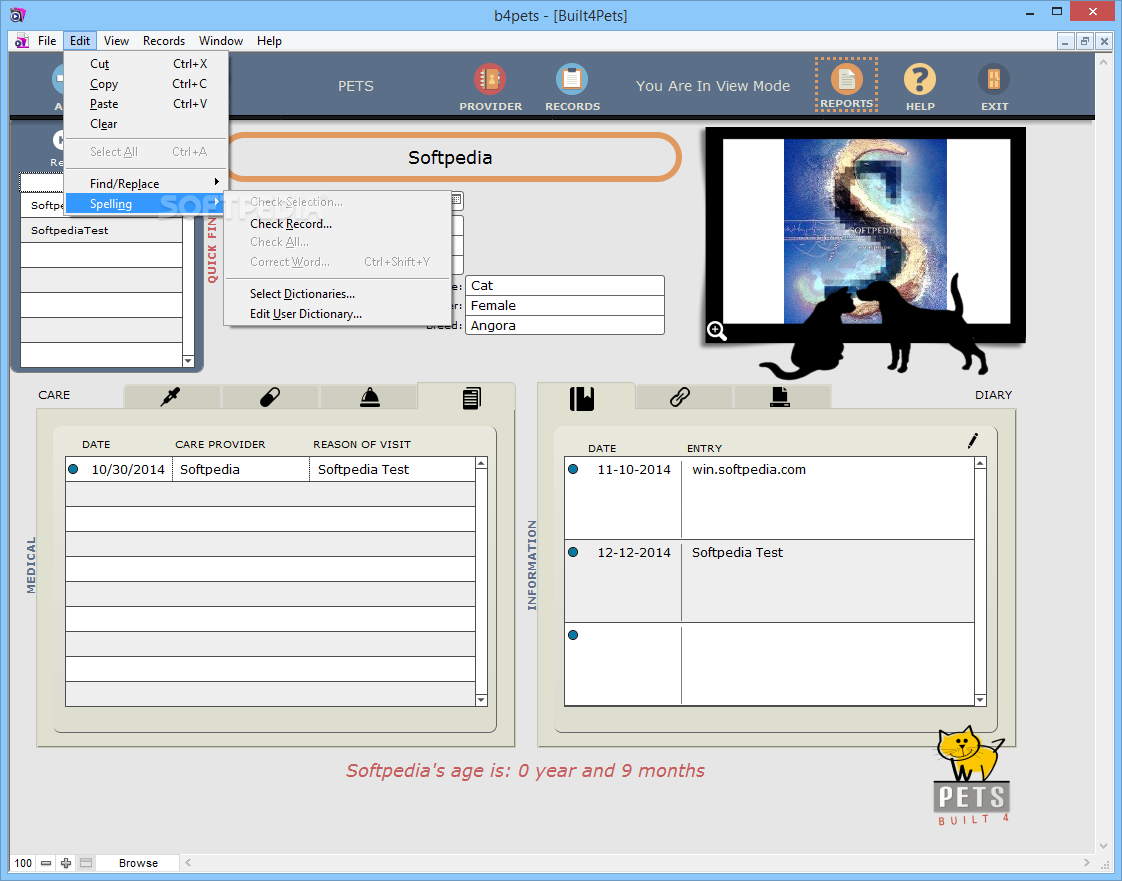Switch to the medical notes document tab
Screen dimensions: 1122x881
coord(471,397)
